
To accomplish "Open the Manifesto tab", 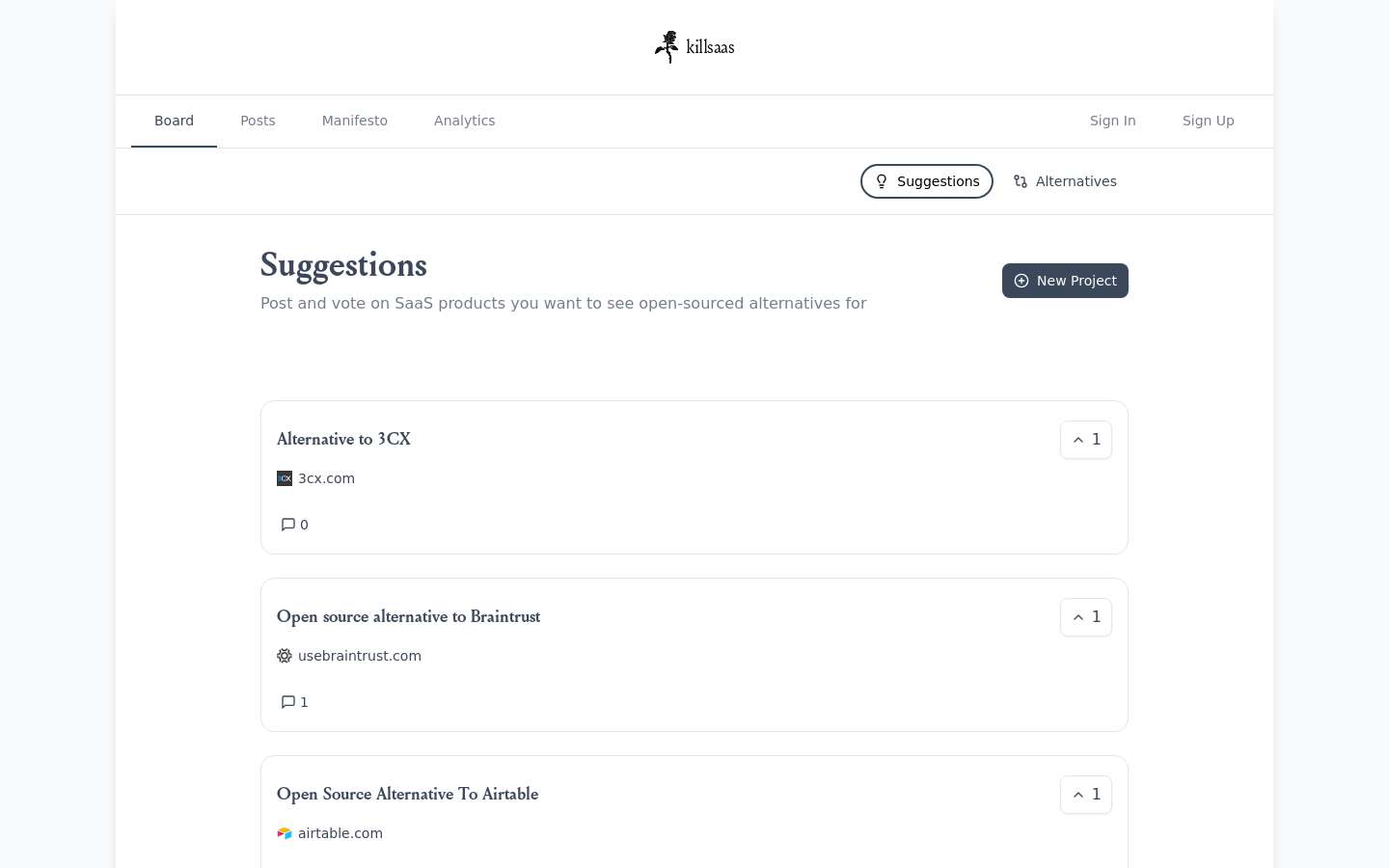I will click(x=355, y=121).
